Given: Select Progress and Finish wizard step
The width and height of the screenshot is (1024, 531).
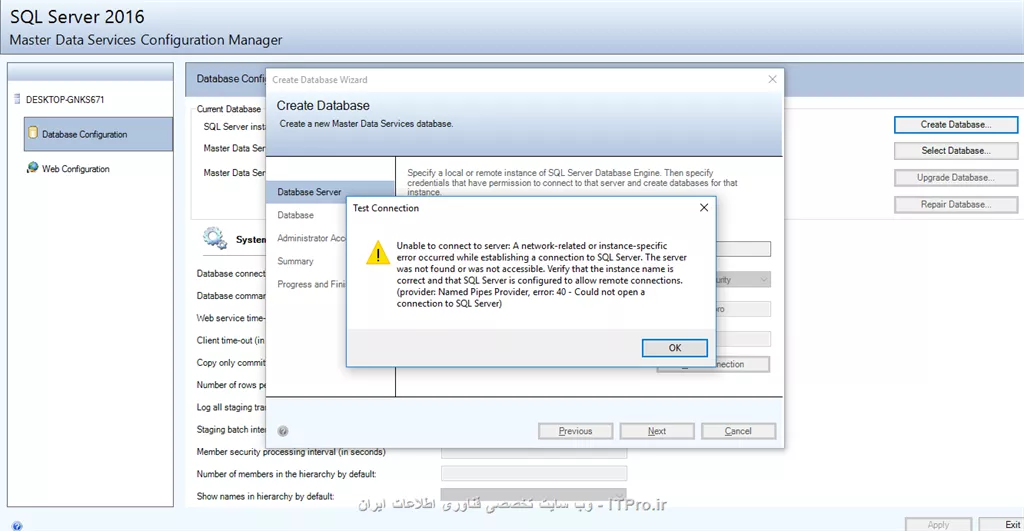Looking at the screenshot, I should (311, 284).
